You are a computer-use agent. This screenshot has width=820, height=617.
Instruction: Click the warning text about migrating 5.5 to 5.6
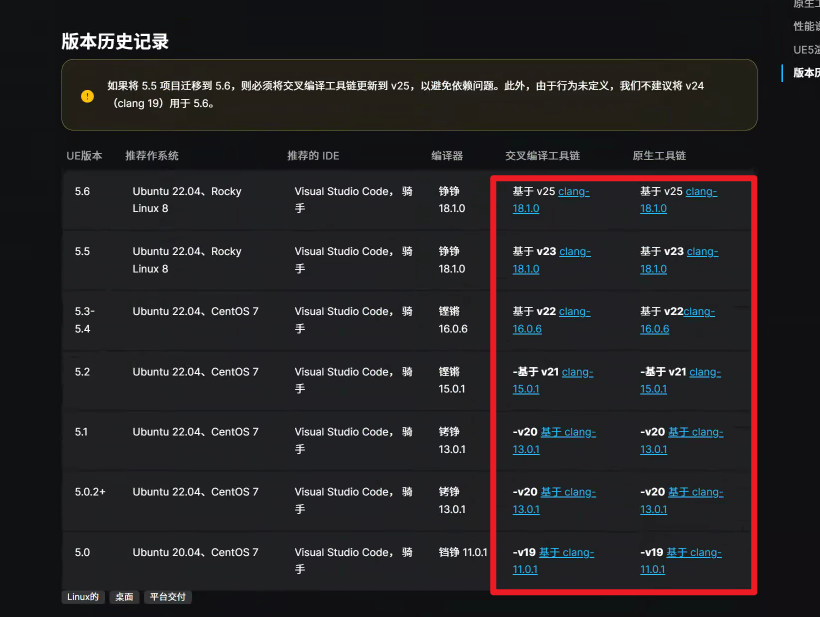coord(406,95)
